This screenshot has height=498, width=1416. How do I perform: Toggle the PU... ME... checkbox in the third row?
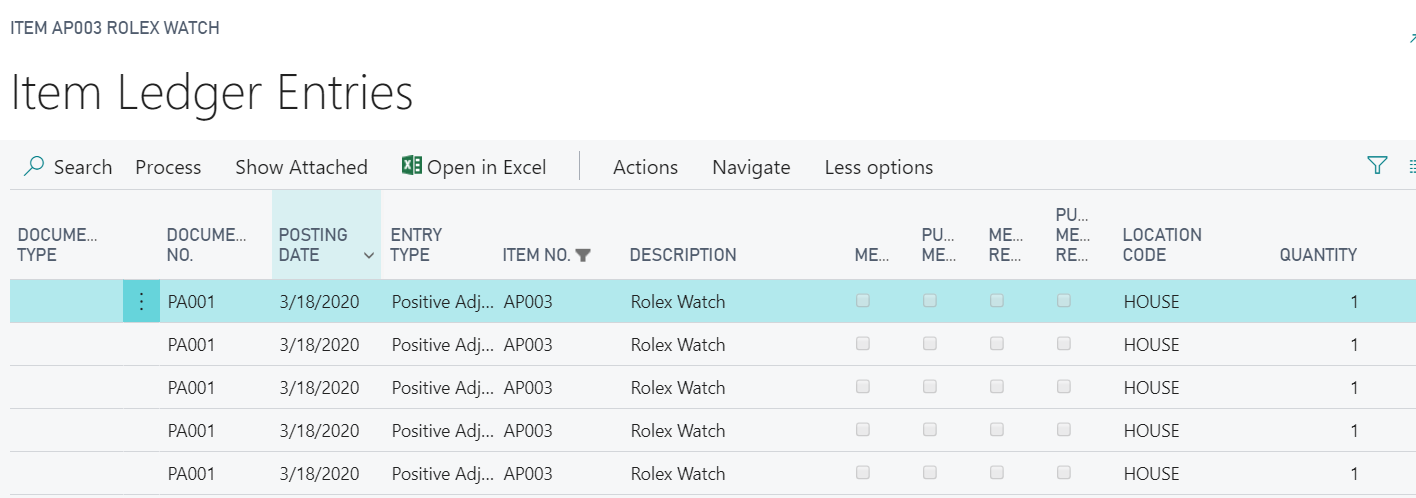click(x=930, y=386)
